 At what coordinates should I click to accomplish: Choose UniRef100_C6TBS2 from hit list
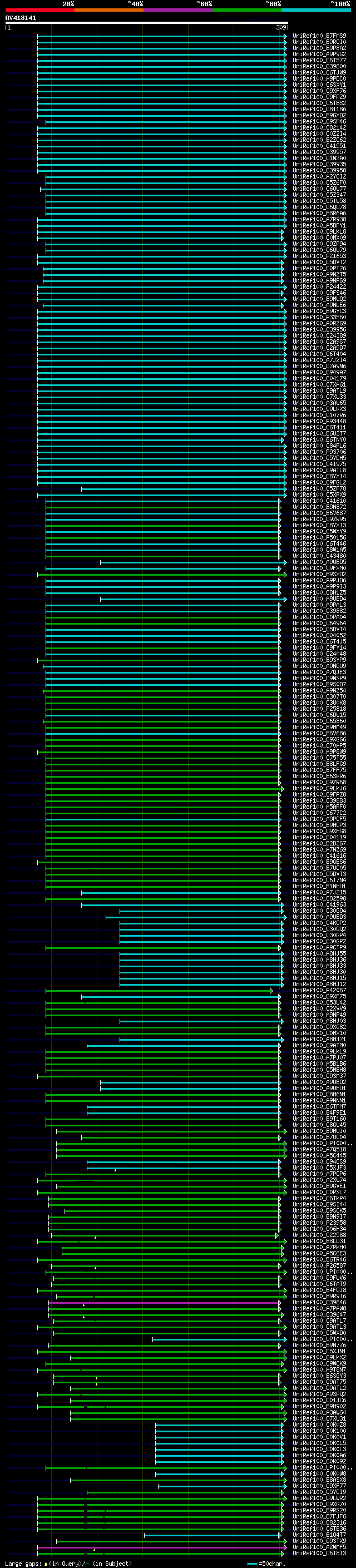[x=319, y=103]
